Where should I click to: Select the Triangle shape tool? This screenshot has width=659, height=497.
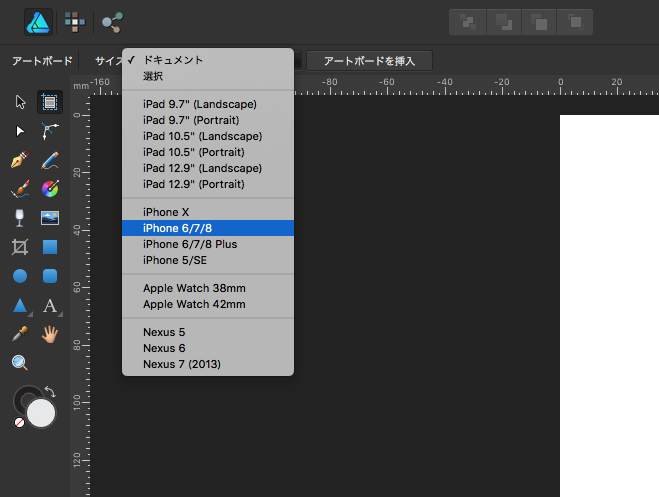pyautogui.click(x=20, y=305)
